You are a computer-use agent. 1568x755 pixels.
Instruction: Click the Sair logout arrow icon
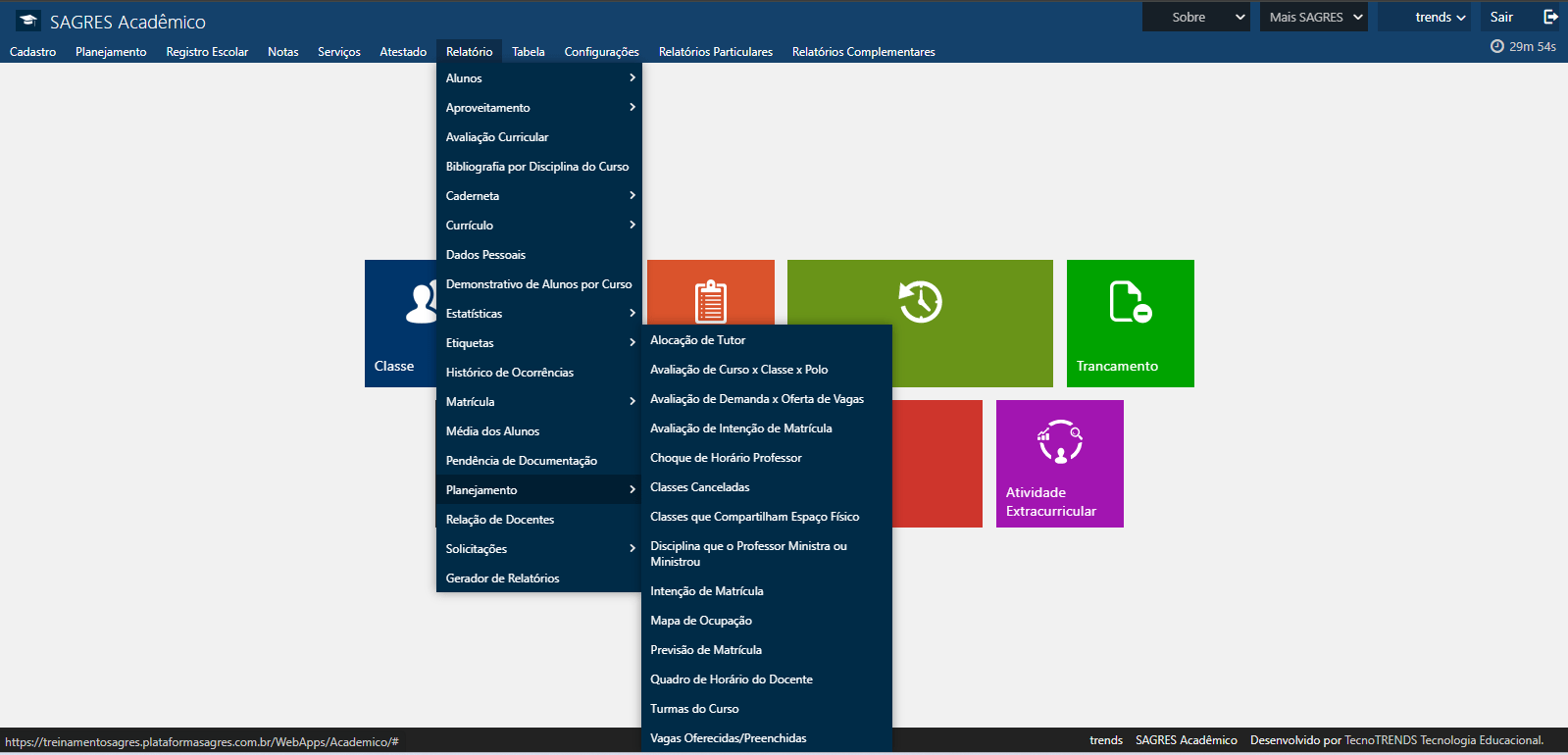[1550, 17]
